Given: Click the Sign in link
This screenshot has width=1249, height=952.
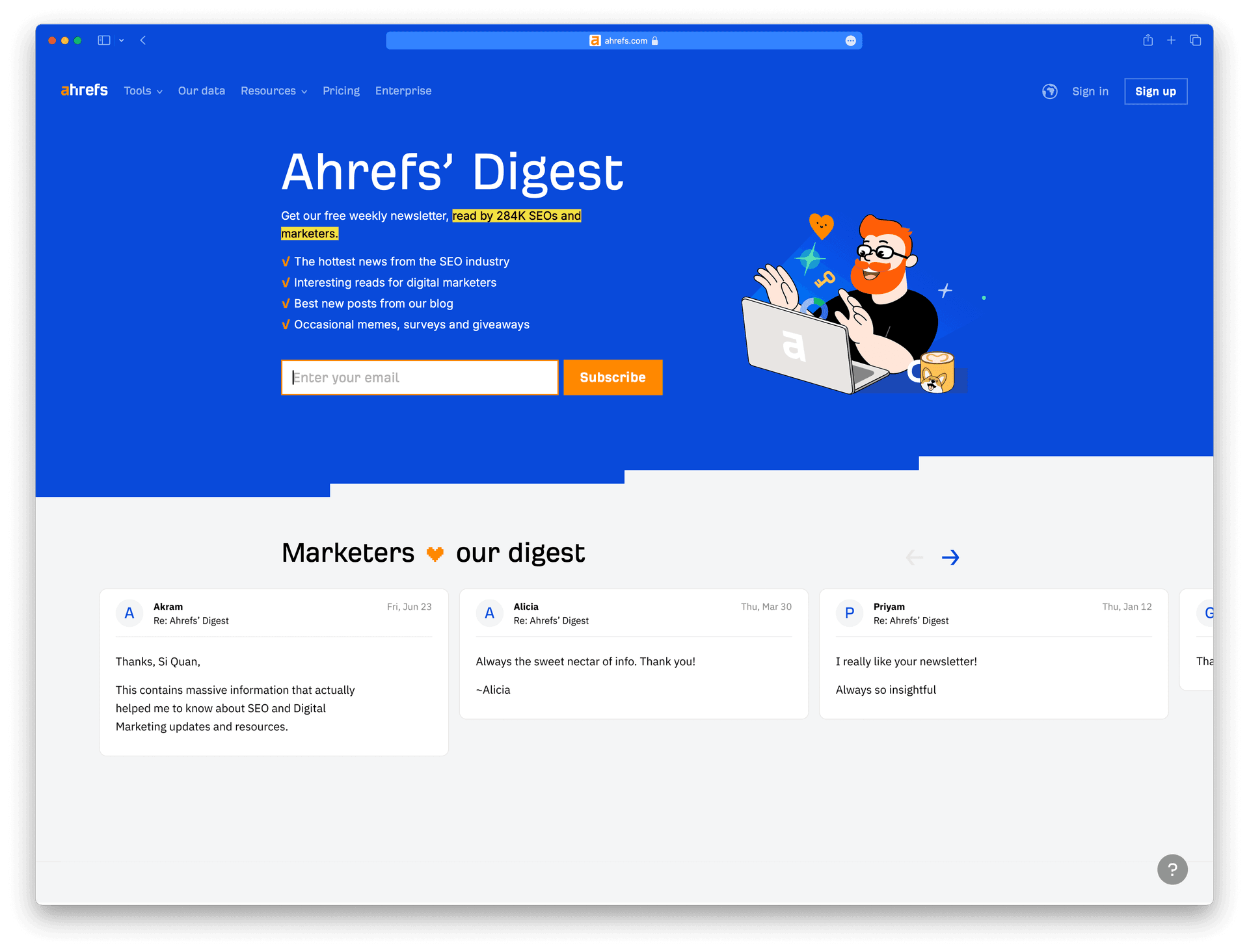Looking at the screenshot, I should coord(1090,92).
